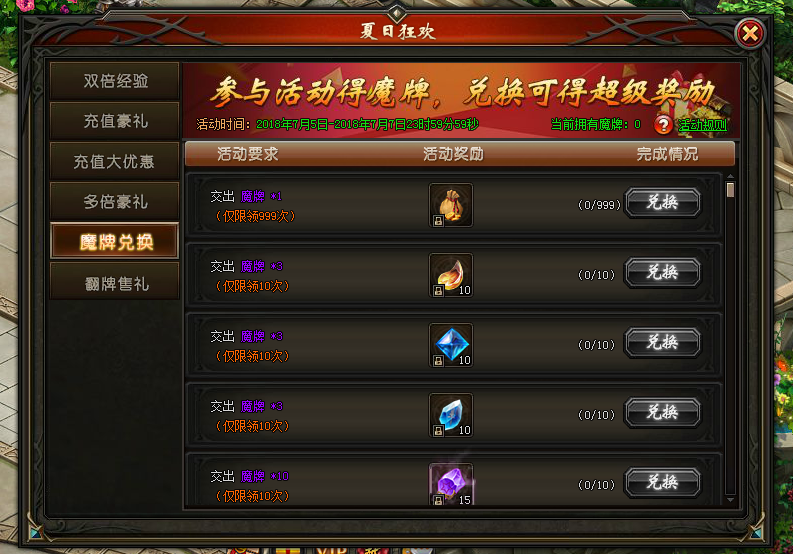This screenshot has height=554, width=793.
Task: Select the 充值大优惠 tab
Action: pyautogui.click(x=115, y=161)
